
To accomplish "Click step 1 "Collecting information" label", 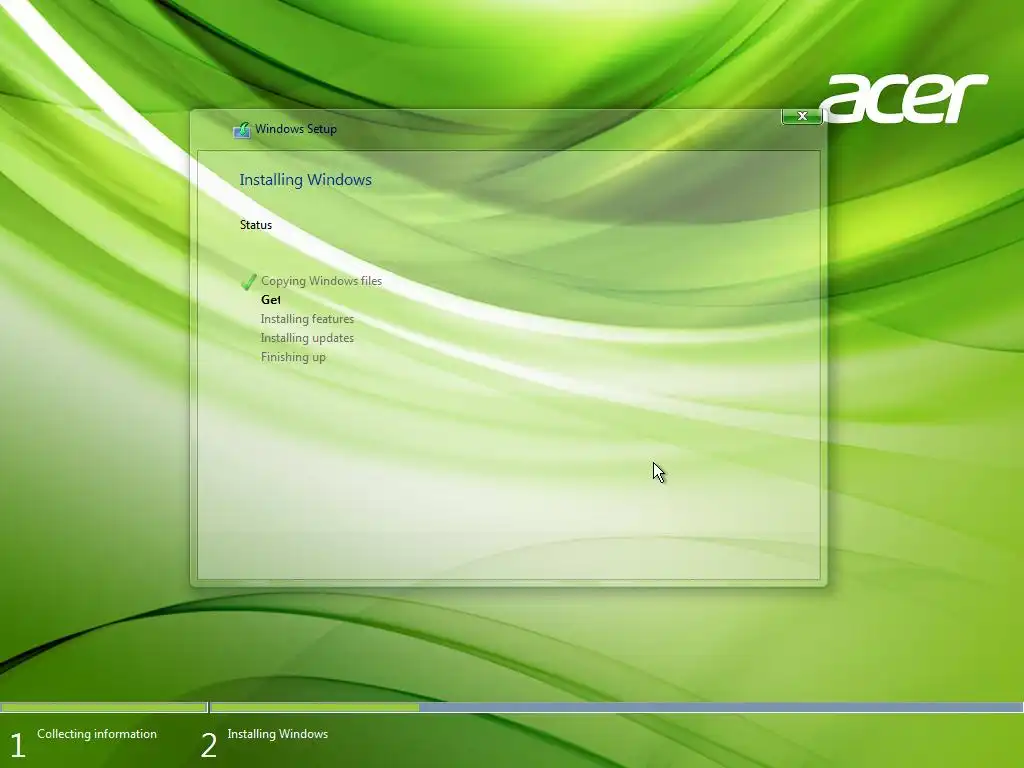I will (x=97, y=734).
